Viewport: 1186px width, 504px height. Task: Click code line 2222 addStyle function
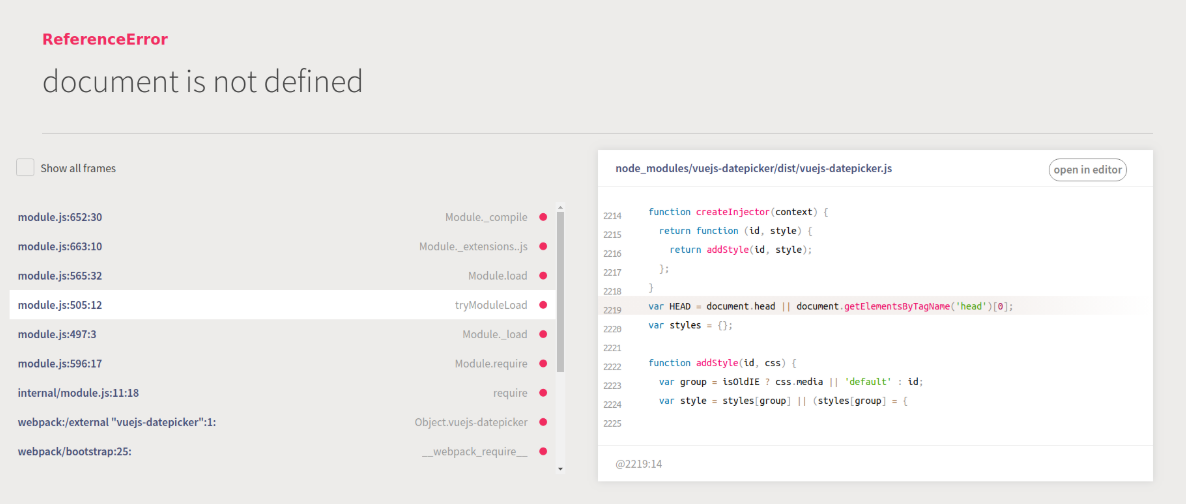point(722,362)
